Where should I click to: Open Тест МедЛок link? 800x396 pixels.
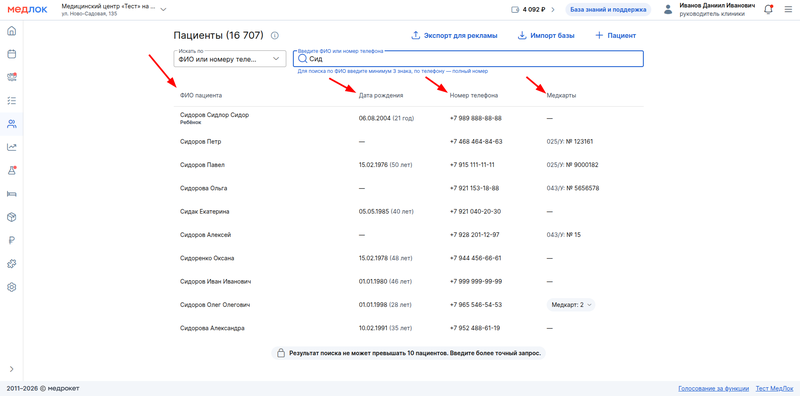point(774,388)
